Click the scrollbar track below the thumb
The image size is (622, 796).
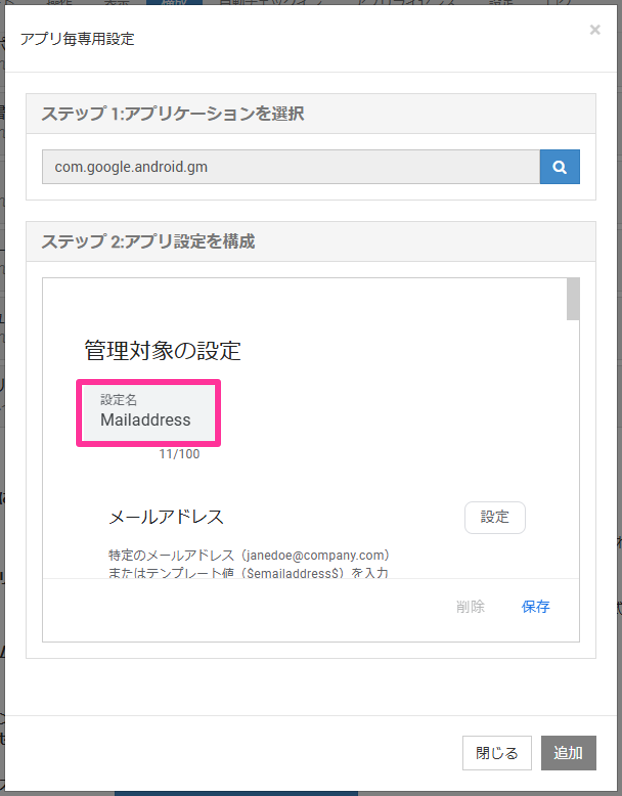click(573, 450)
